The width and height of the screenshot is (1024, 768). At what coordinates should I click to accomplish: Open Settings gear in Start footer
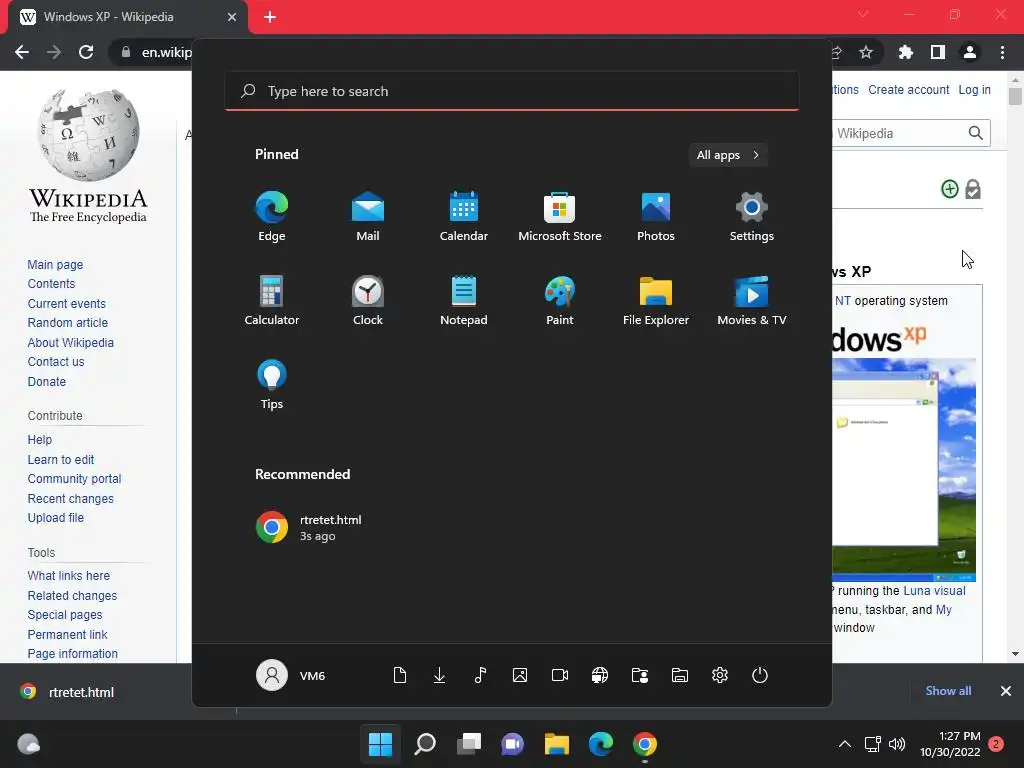click(720, 675)
